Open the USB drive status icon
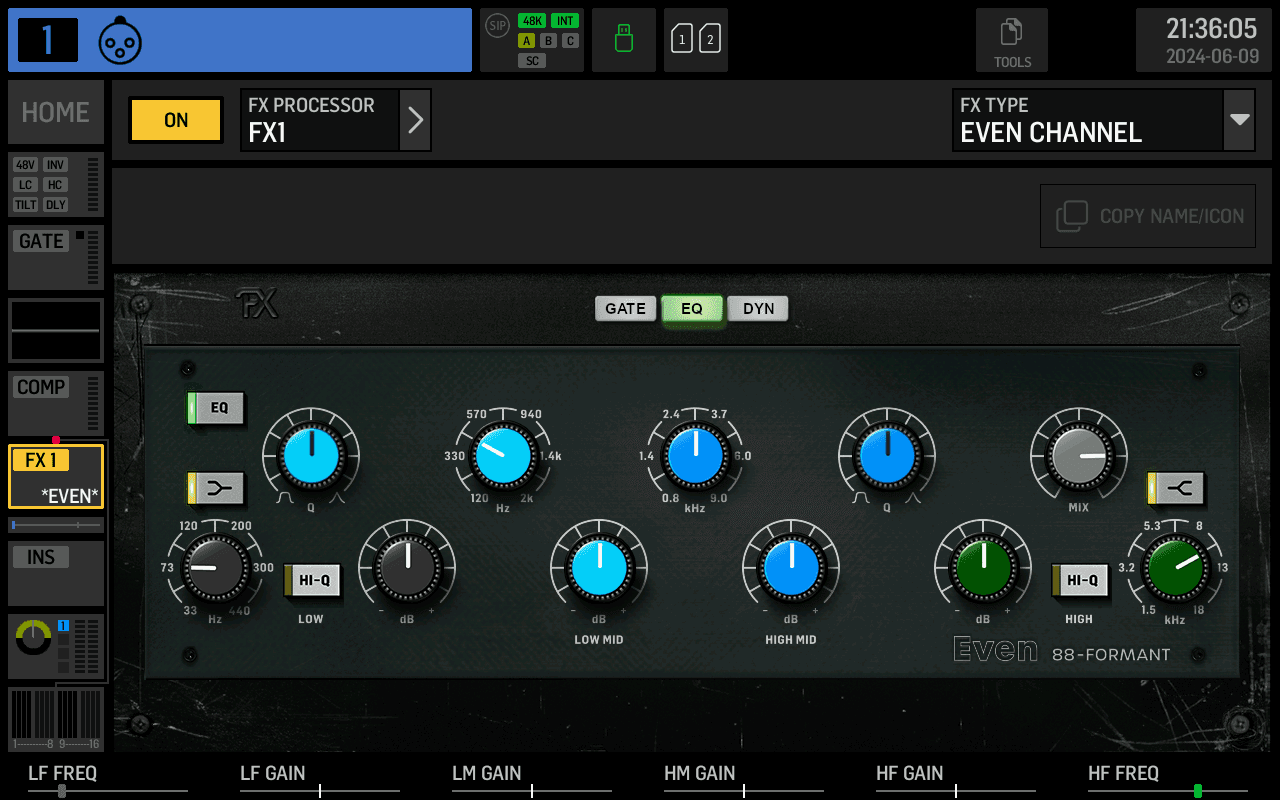Viewport: 1280px width, 800px height. [x=624, y=40]
